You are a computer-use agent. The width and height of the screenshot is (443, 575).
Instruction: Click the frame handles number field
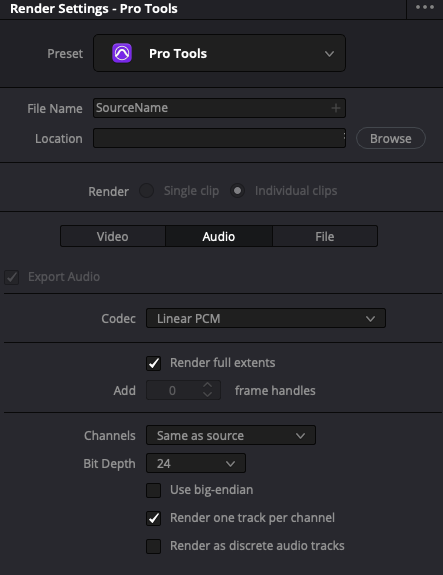(183, 390)
